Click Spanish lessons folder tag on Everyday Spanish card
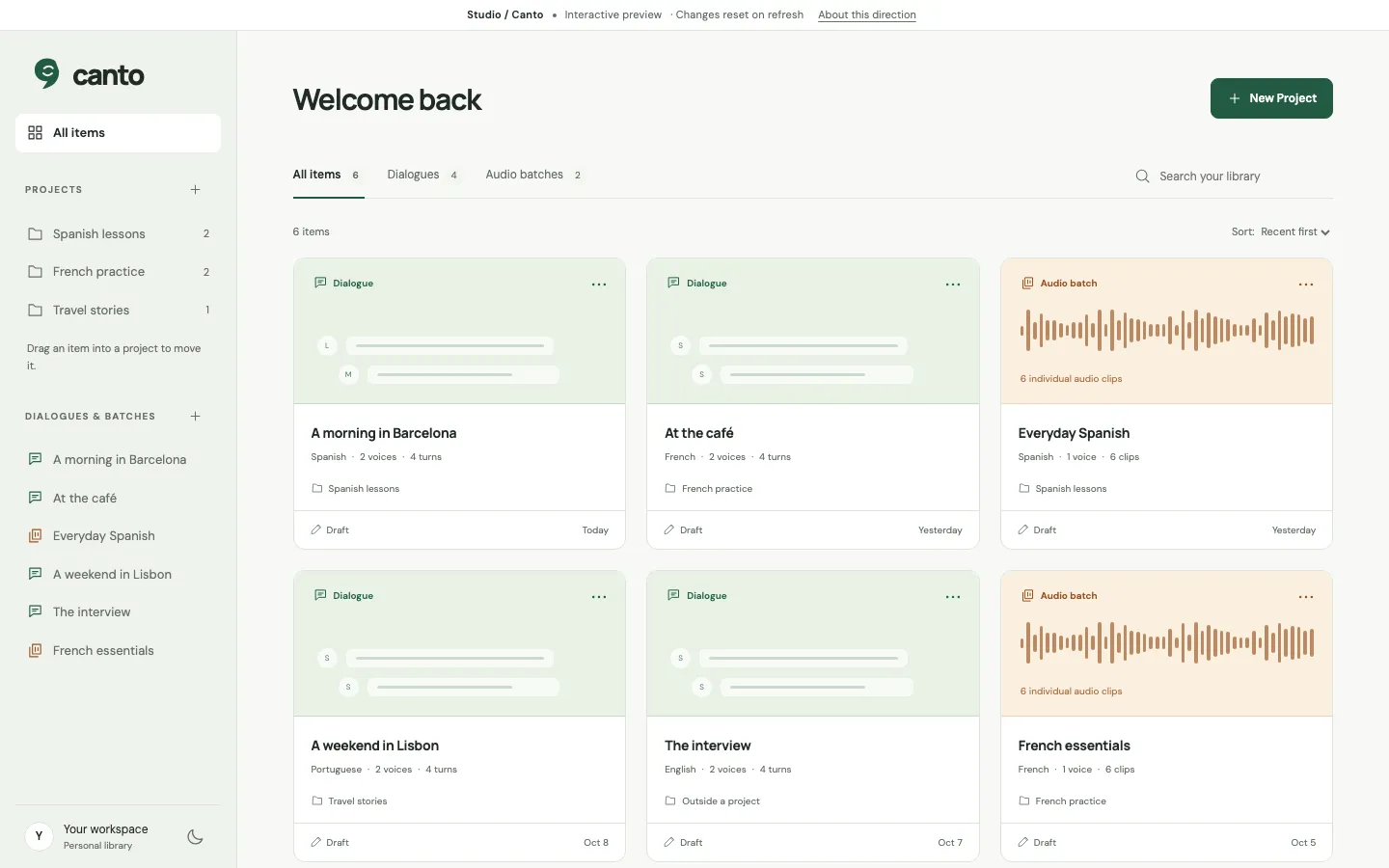 click(1063, 489)
